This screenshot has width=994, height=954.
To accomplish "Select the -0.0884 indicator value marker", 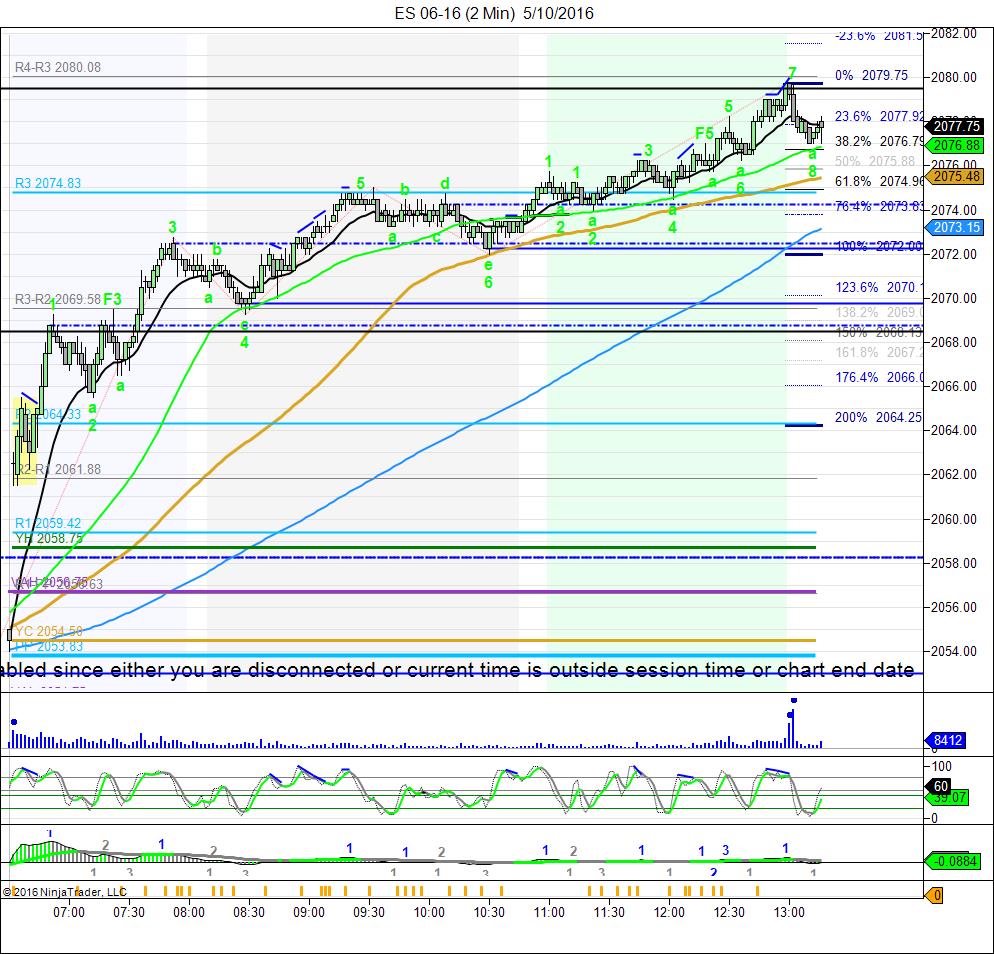I will pos(955,861).
